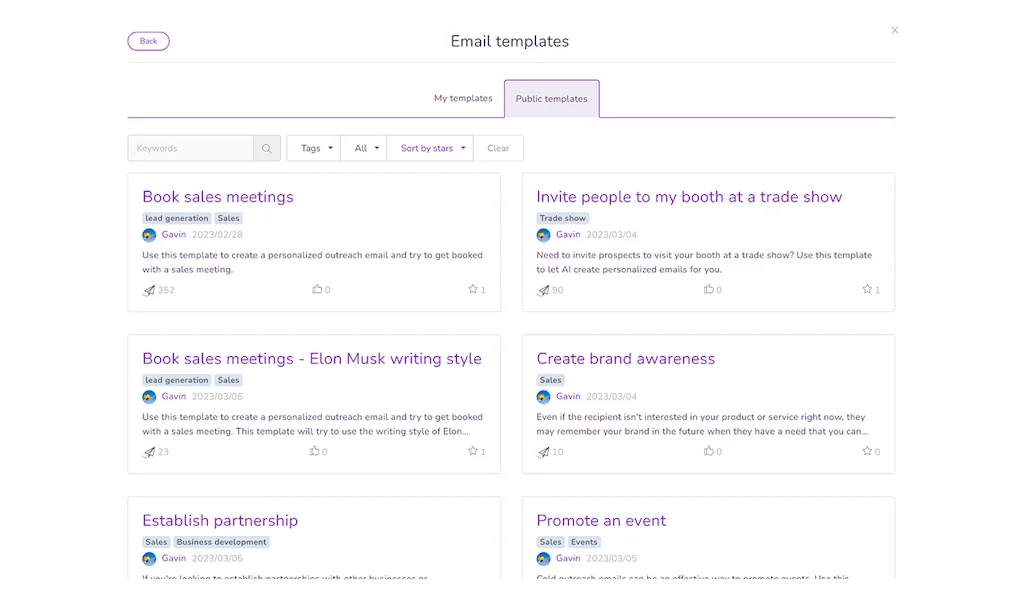Toggle star on Create brand awareness template
Screen dimensions: 1024x613
tap(867, 452)
